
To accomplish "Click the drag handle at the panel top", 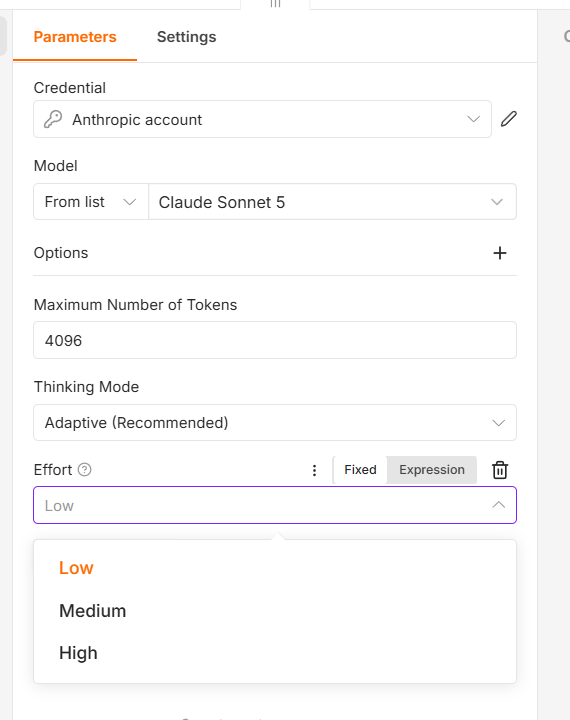I will tap(275, 4).
